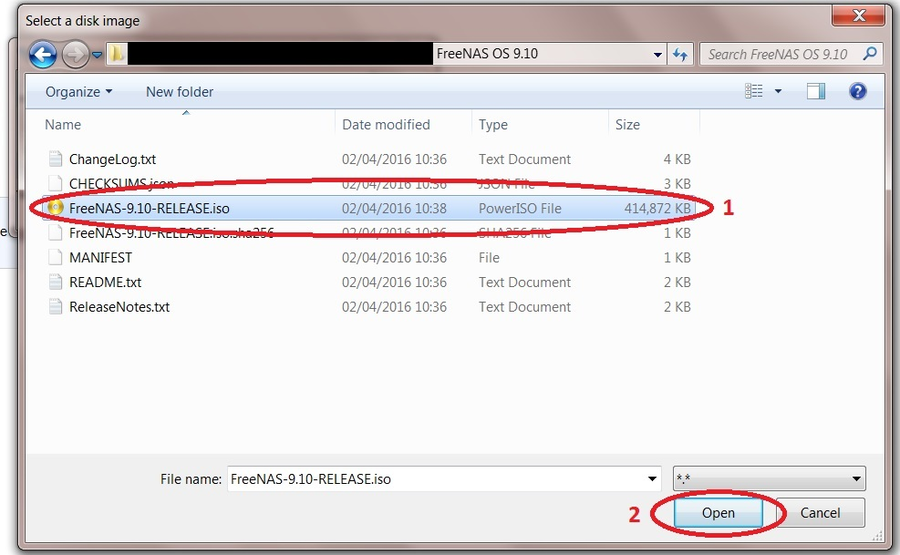Viewport: 900px width, 555px height.
Task: Select the ReleaseNotes.txt file
Action: tap(118, 307)
